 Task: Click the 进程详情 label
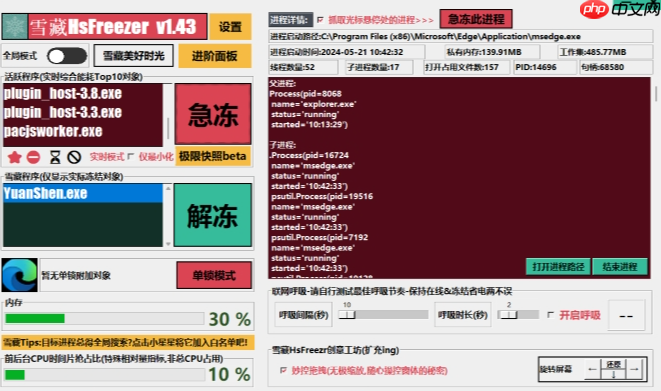(290, 20)
